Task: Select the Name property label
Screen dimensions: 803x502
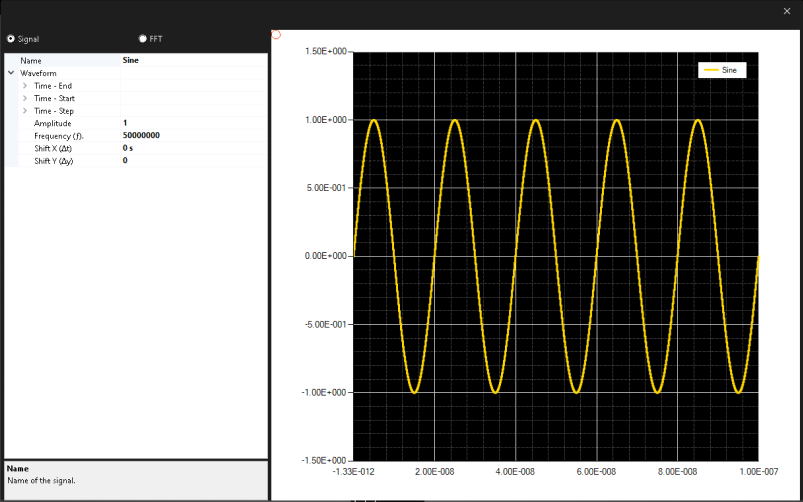Action: point(31,60)
